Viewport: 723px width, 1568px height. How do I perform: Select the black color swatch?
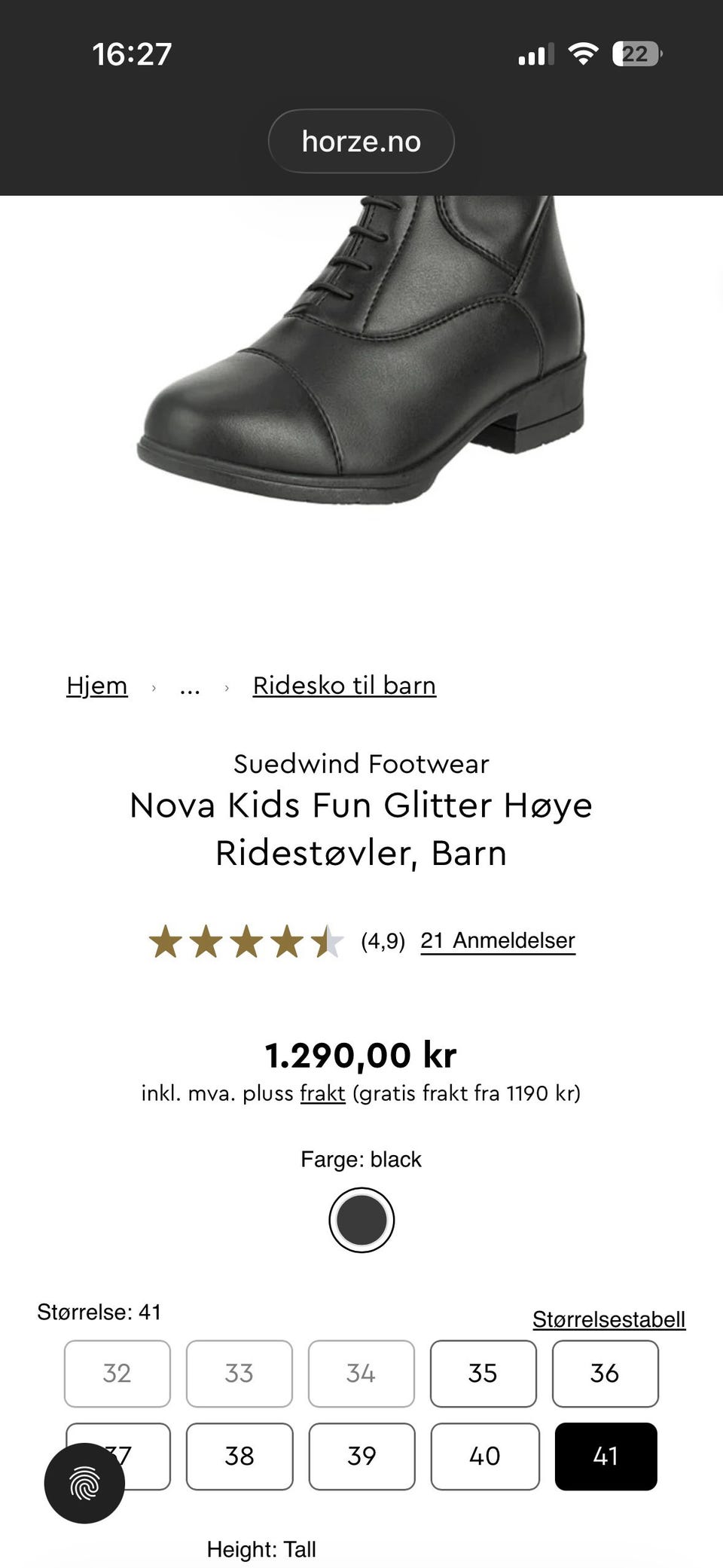tap(361, 1220)
